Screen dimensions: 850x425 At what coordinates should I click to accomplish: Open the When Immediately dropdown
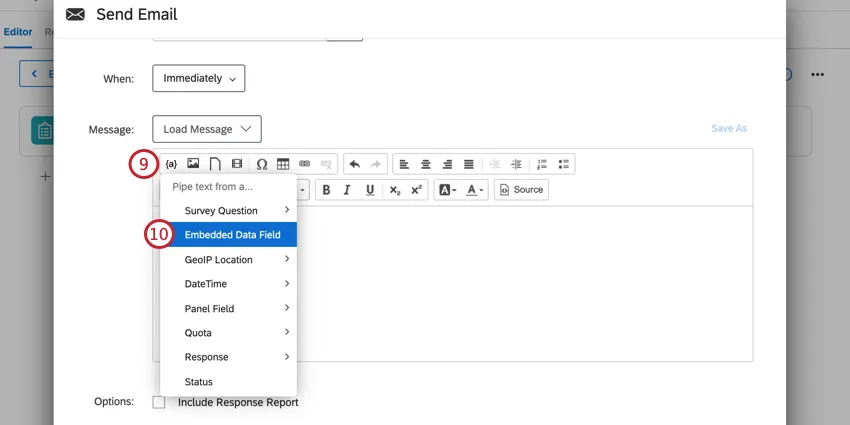pyautogui.click(x=198, y=78)
